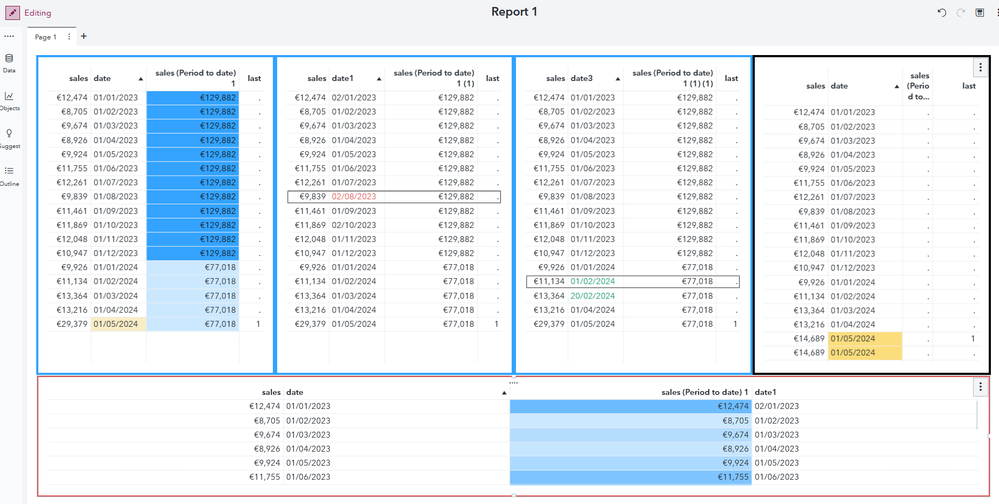Select the red 02/08/2023 date cell
The height and width of the screenshot is (504, 999).
[x=354, y=197]
